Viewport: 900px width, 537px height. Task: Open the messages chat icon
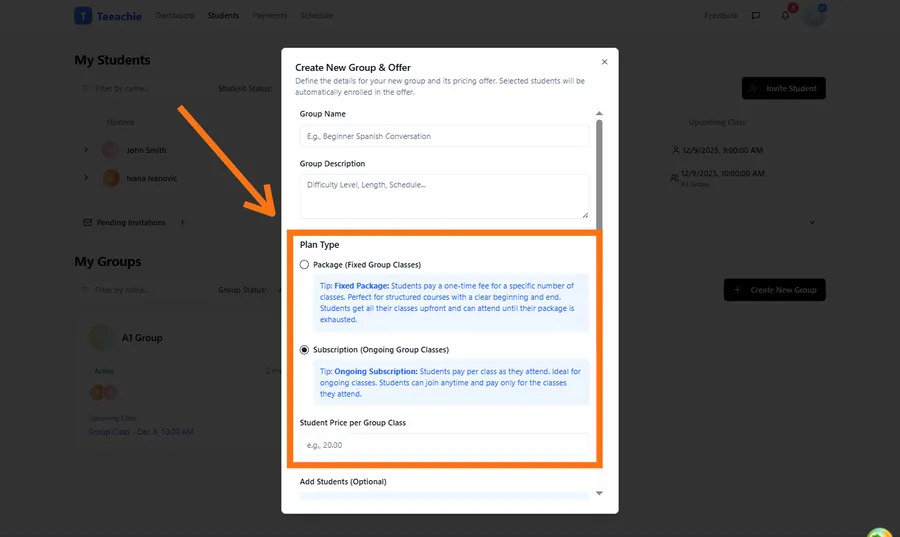pos(756,15)
